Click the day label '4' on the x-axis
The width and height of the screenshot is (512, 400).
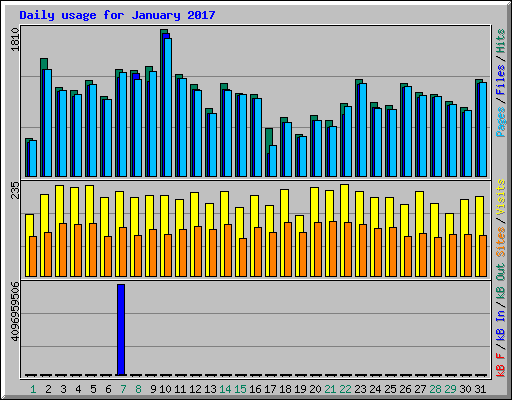tap(78, 389)
